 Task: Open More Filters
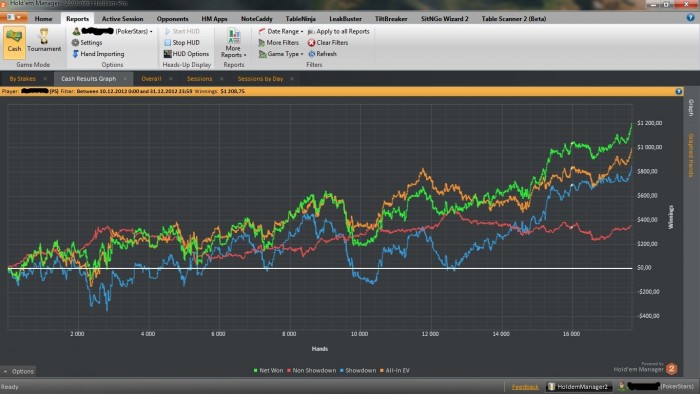point(279,42)
